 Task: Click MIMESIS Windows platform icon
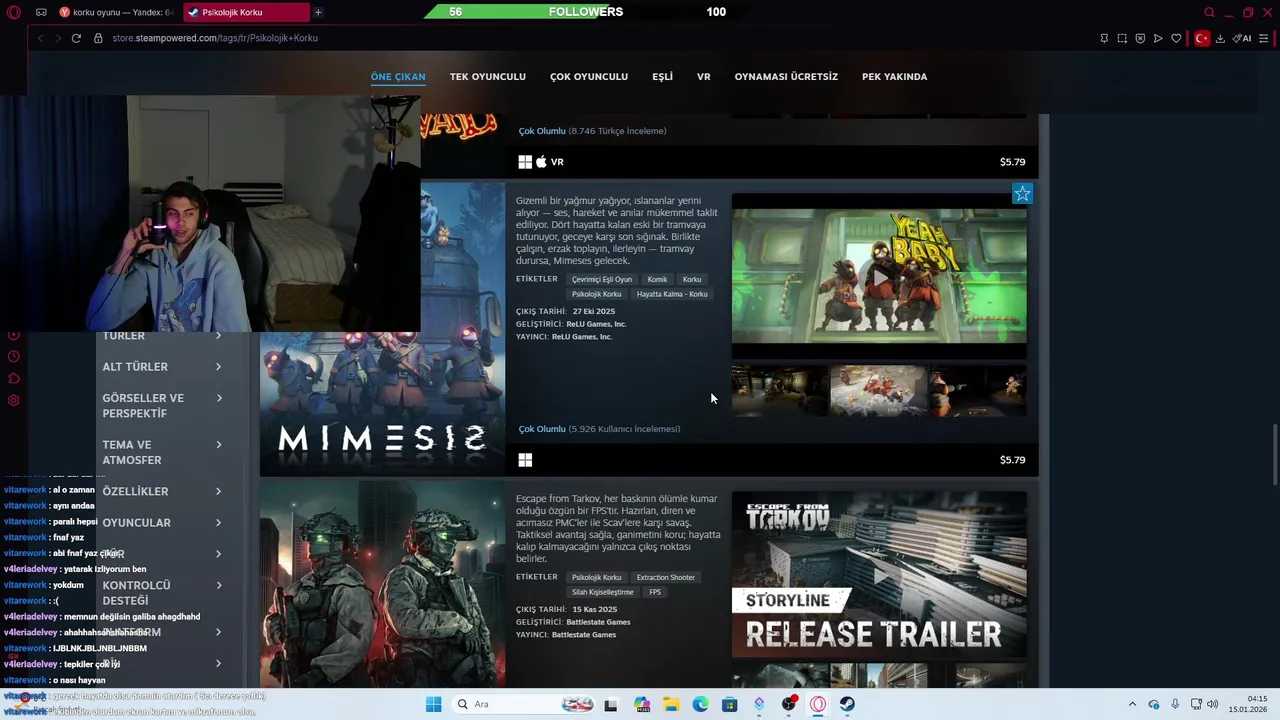(x=525, y=460)
